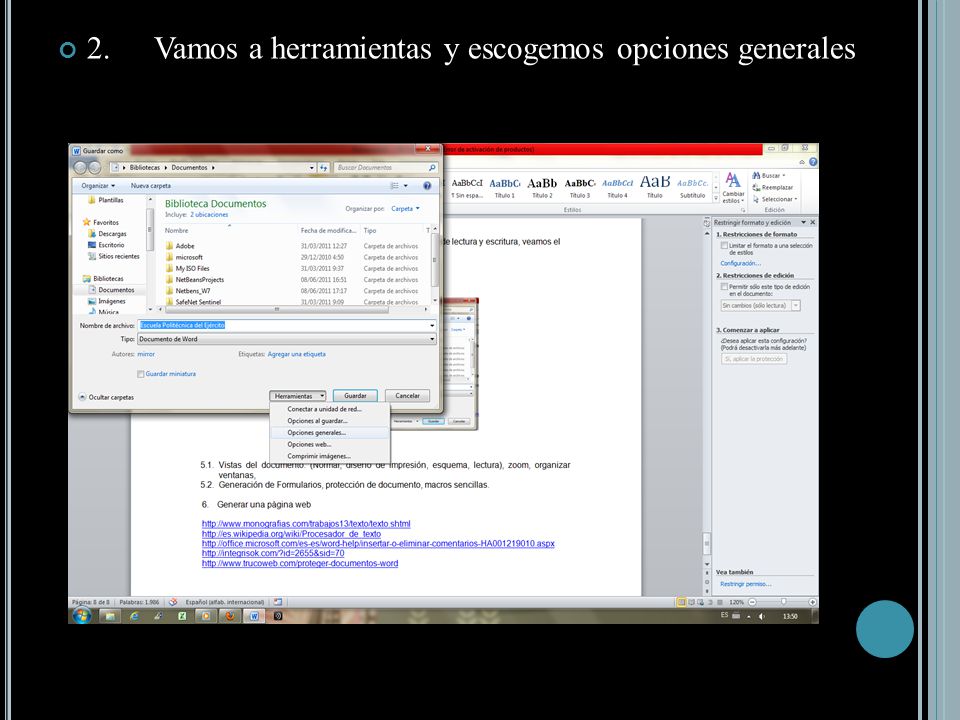The width and height of the screenshot is (960, 720).
Task: Choose Opciones al guardar from menu
Action: [x=329, y=421]
